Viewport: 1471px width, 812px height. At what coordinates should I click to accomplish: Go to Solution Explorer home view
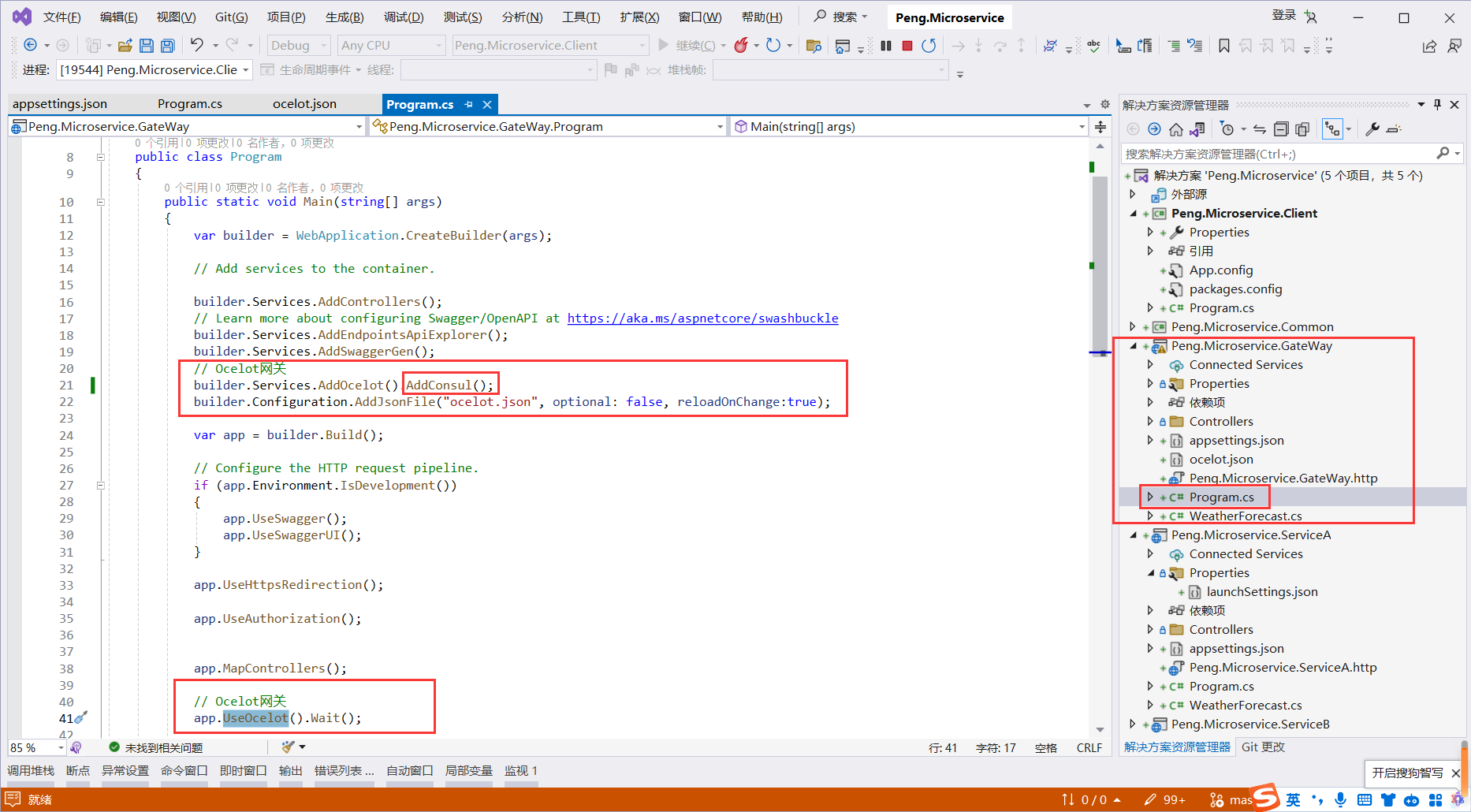(1175, 129)
